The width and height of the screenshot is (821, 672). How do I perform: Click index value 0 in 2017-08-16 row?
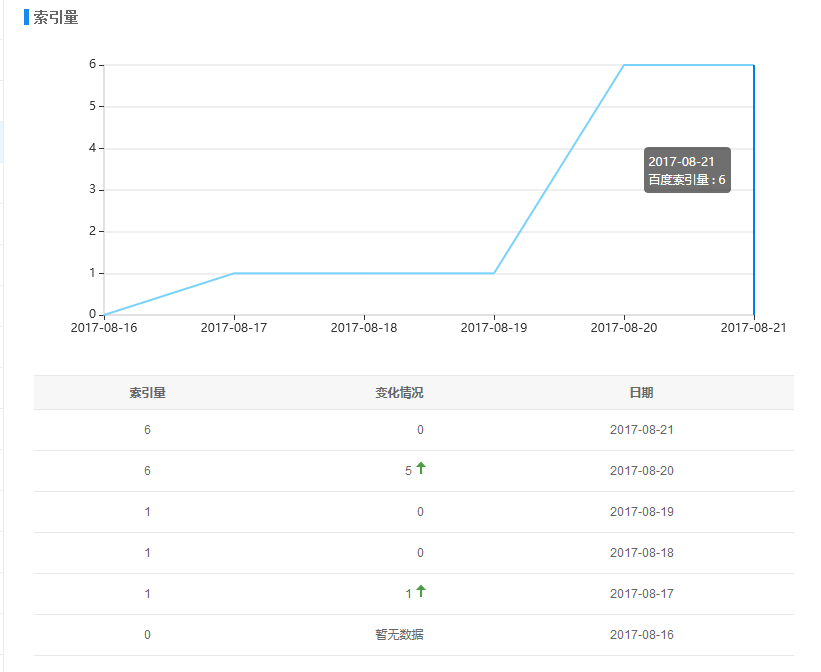[x=148, y=635]
